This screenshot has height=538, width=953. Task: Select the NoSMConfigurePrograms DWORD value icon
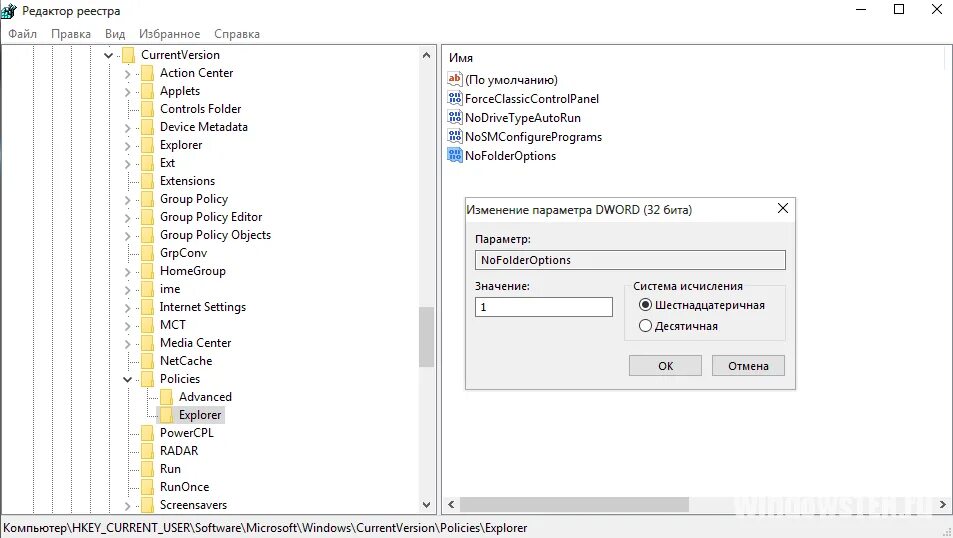pos(455,137)
